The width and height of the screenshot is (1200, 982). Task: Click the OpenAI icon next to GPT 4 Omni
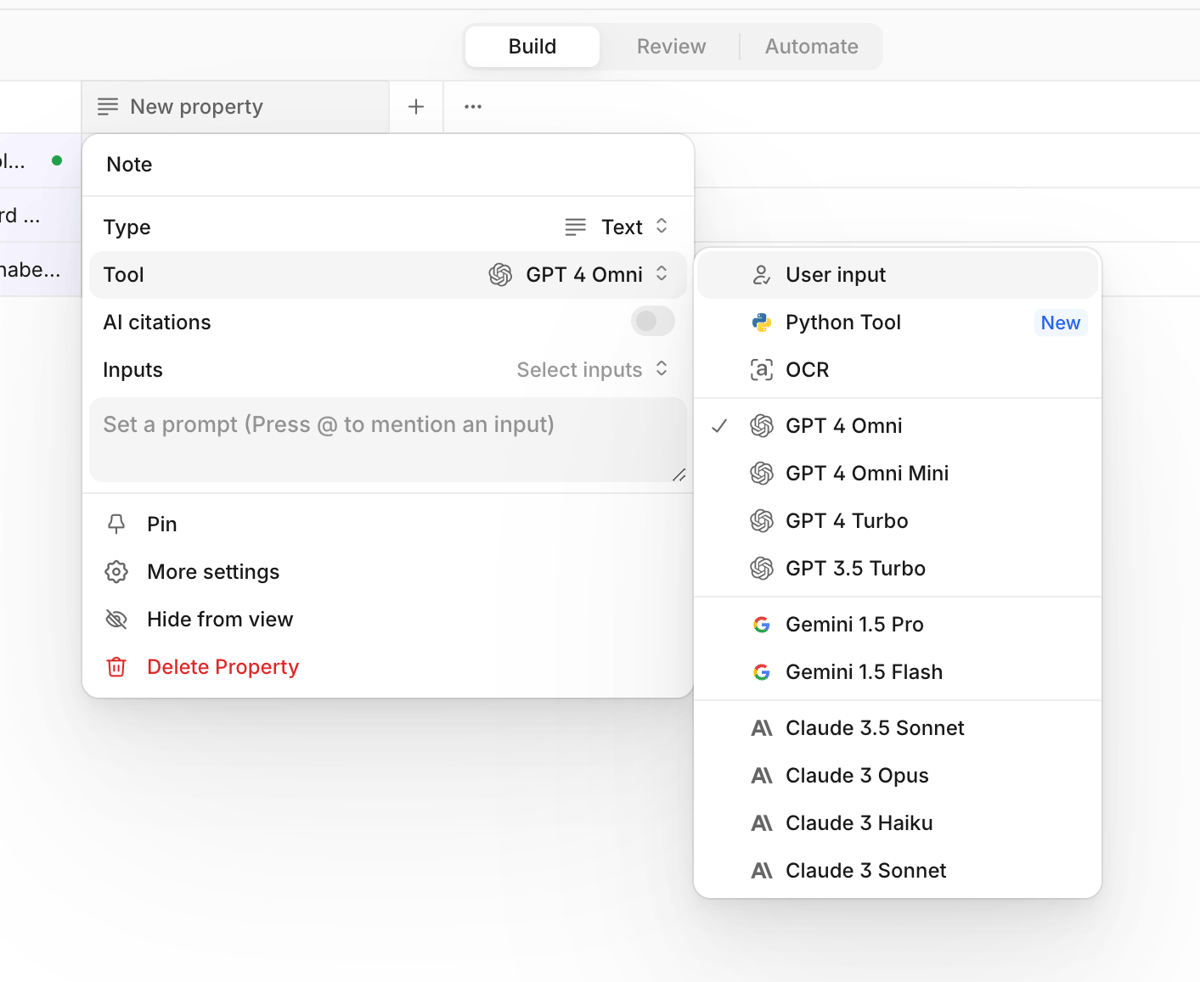[761, 426]
